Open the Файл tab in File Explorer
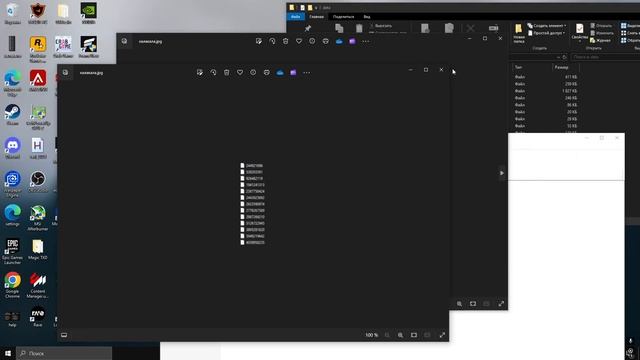Image resolution: width=640 pixels, height=360 pixels. [296, 17]
